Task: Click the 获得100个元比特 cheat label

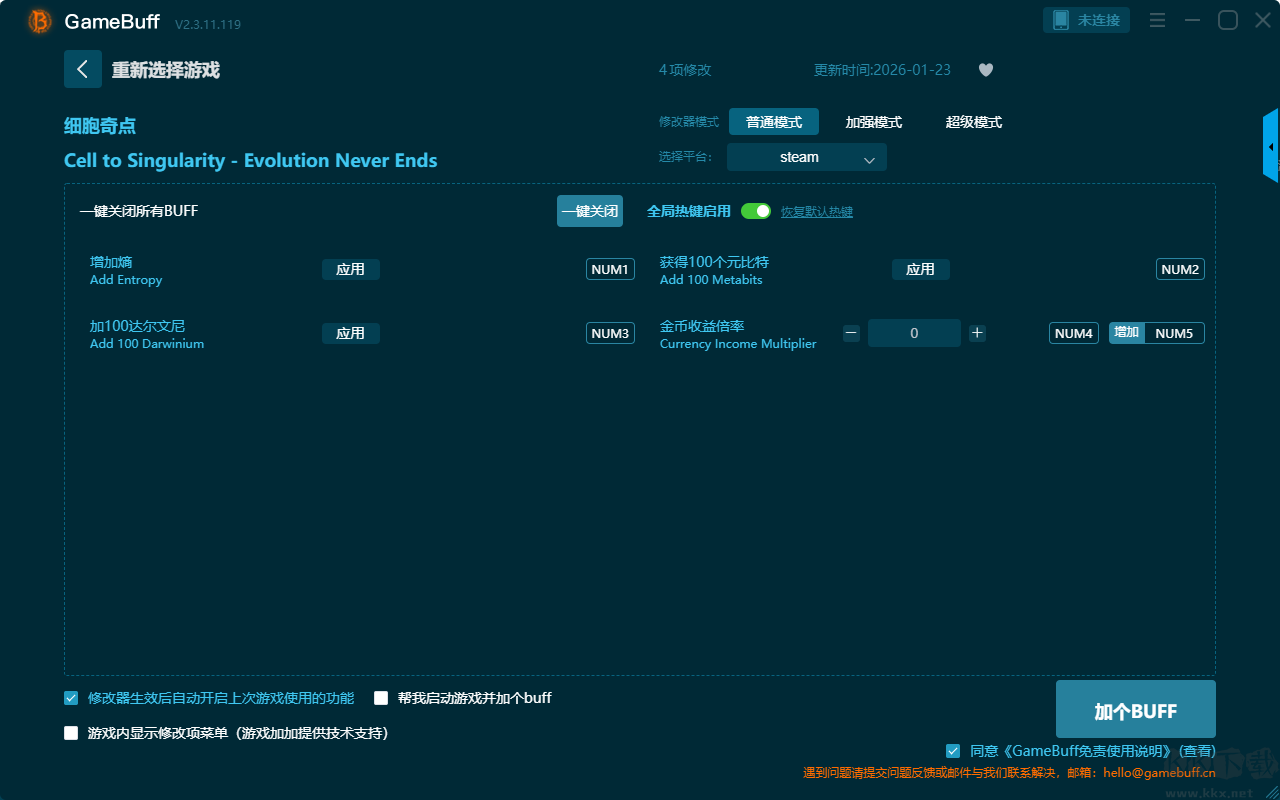Action: (x=714, y=262)
